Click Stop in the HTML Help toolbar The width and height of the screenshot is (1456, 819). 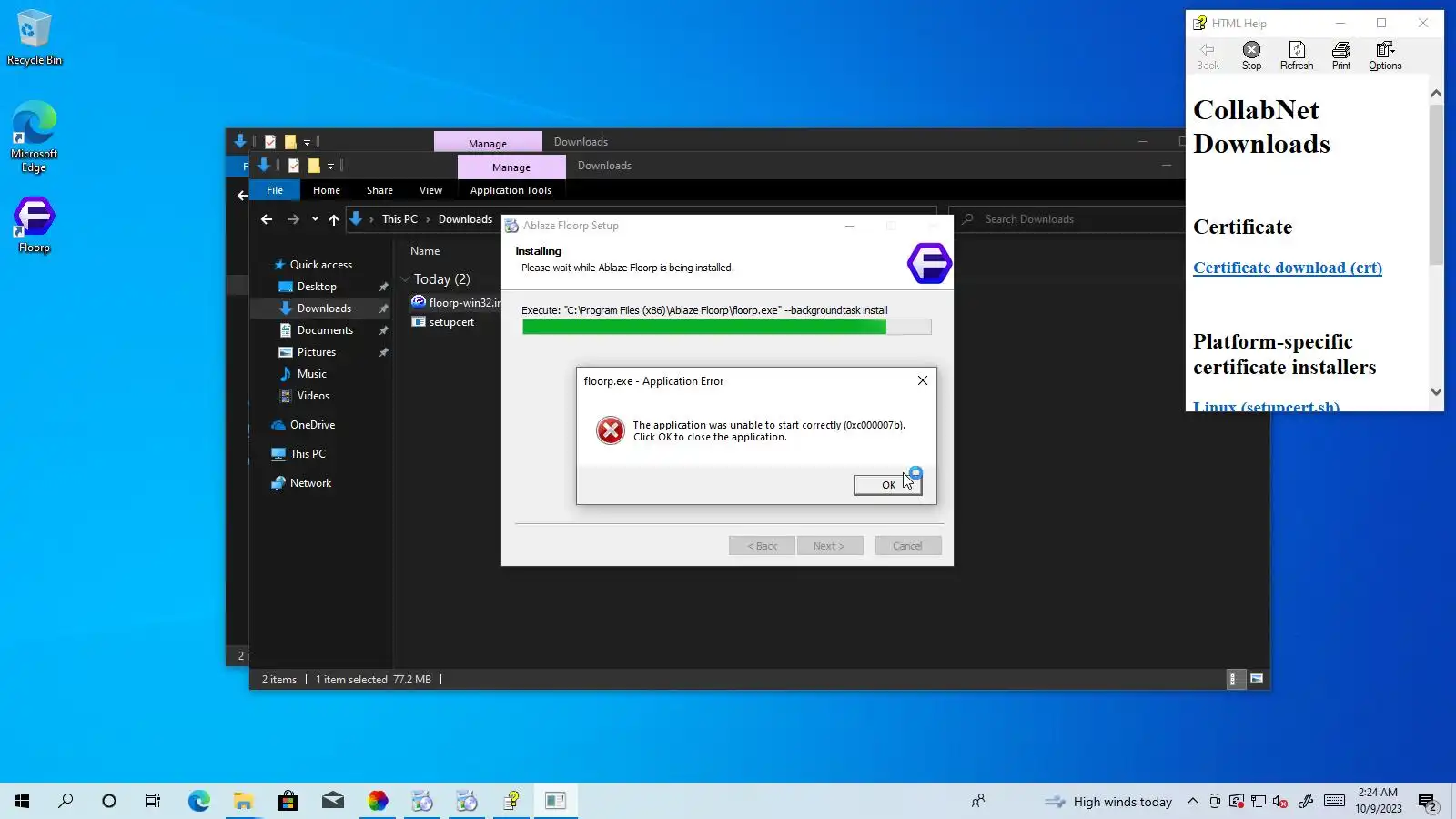1252,56
